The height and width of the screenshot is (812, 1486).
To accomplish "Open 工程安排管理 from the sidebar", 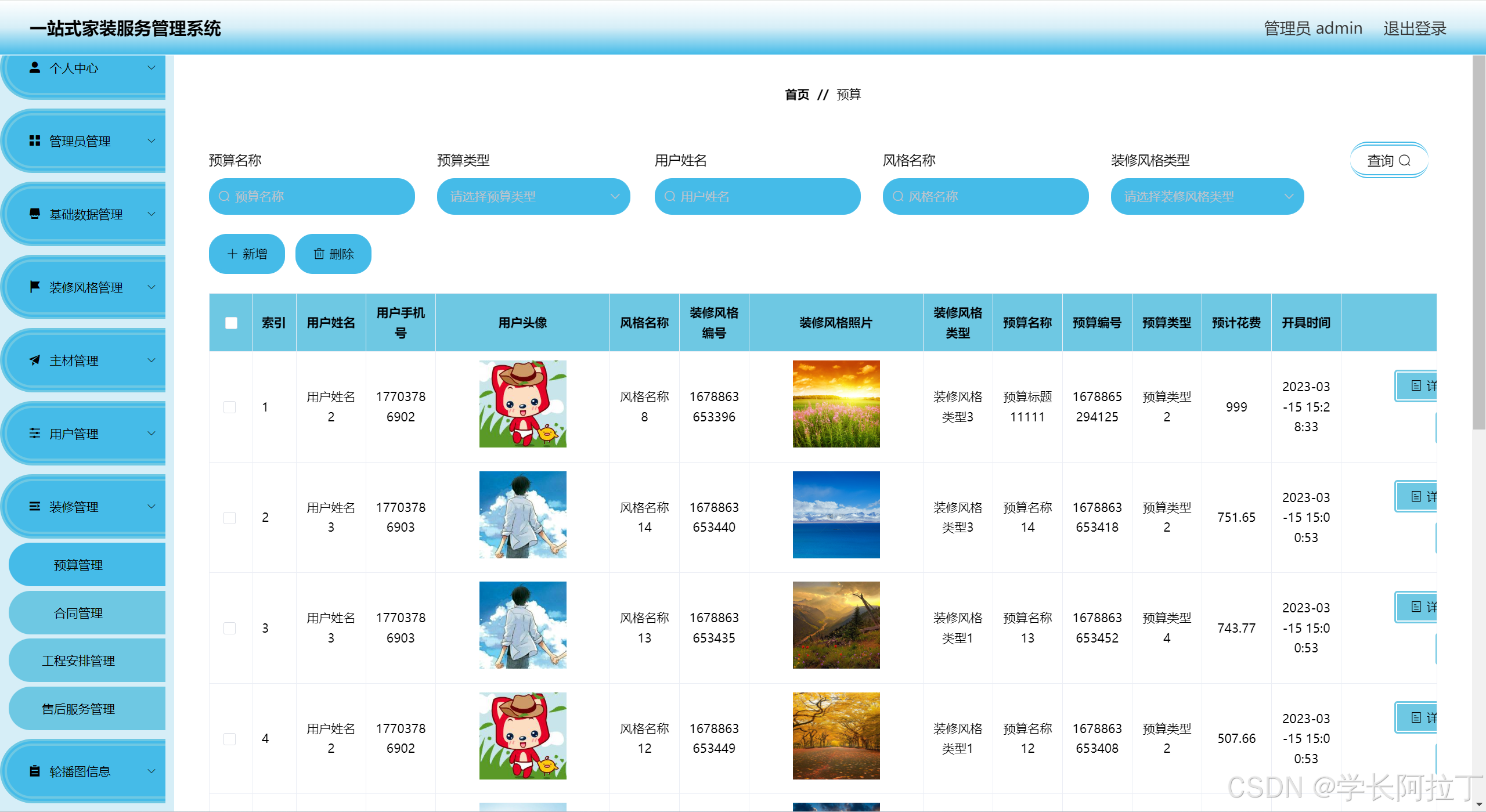I will click(x=79, y=660).
